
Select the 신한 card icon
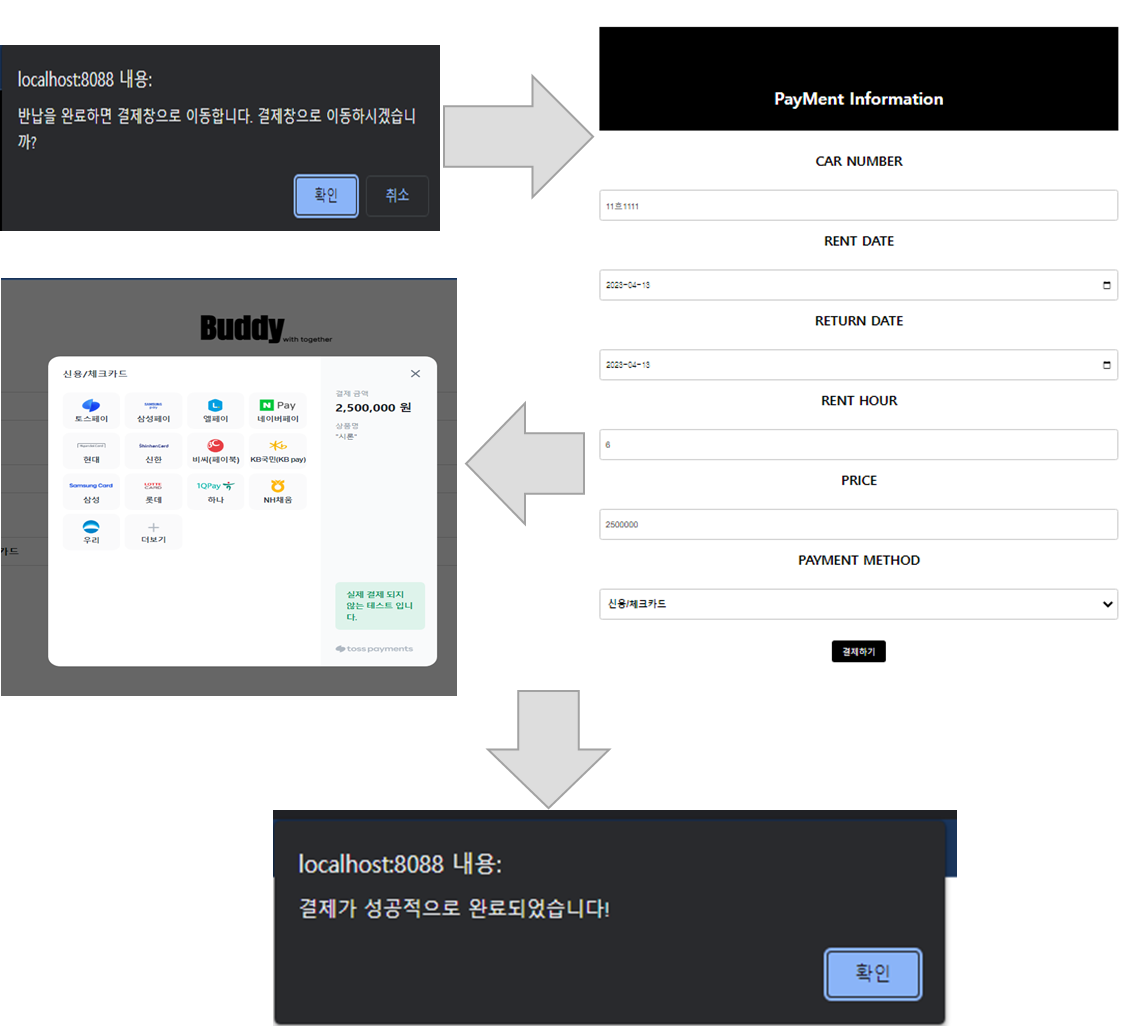pos(153,450)
